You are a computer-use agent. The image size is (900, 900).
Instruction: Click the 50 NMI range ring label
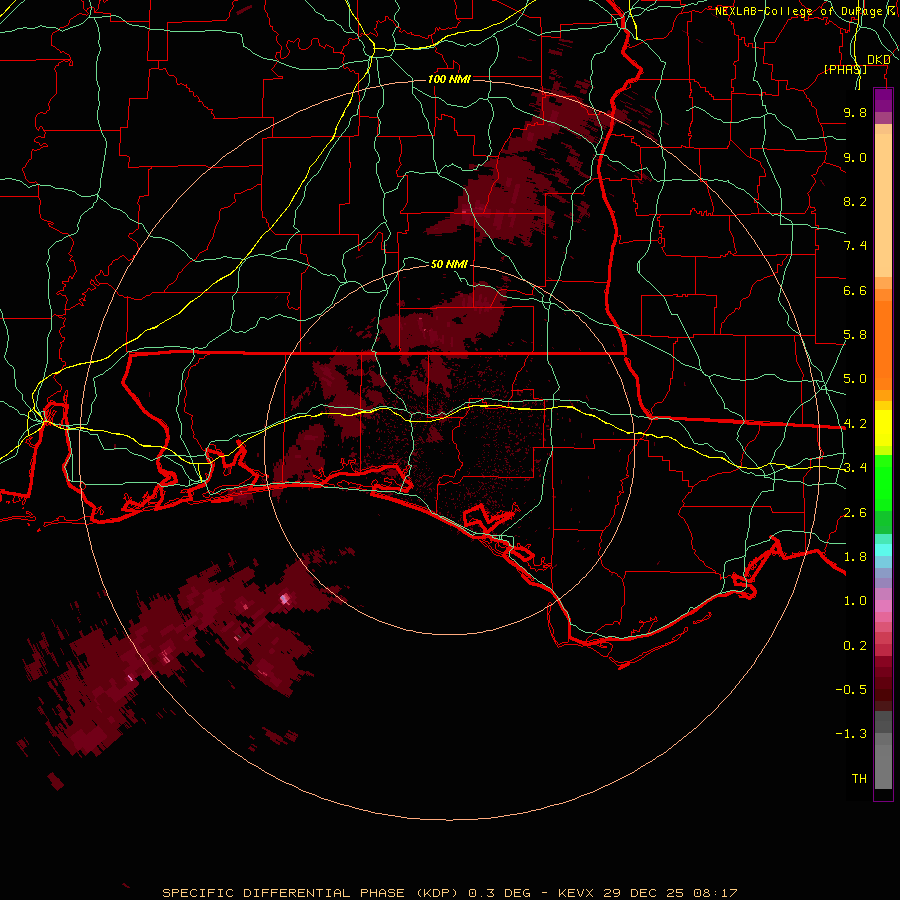pos(449,264)
